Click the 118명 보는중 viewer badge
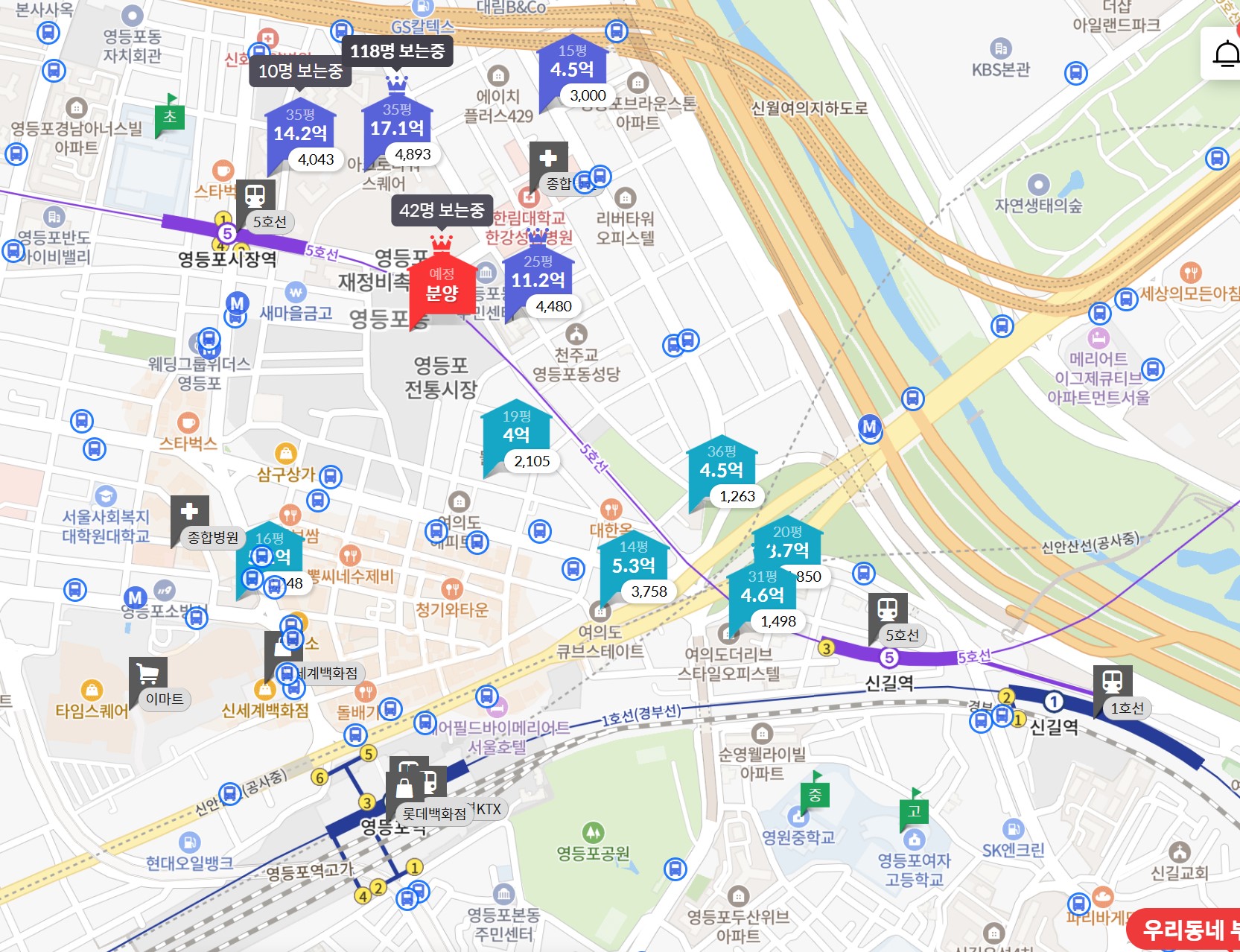 [x=397, y=51]
